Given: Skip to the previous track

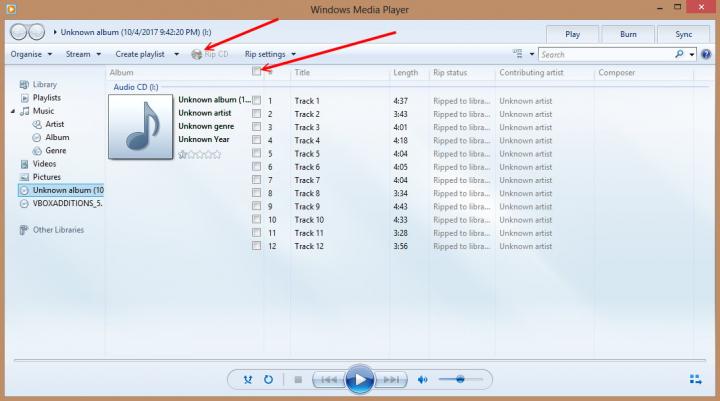Looking at the screenshot, I should (329, 379).
